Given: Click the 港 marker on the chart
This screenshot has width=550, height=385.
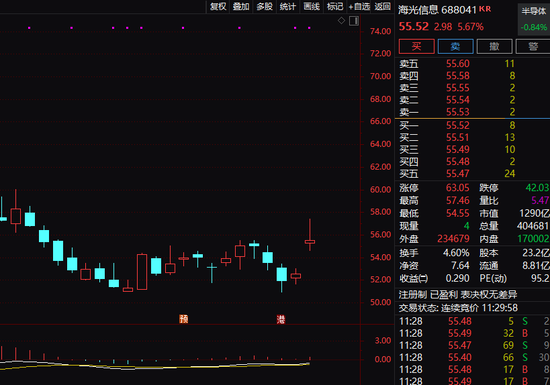Looking at the screenshot, I should pyautogui.click(x=281, y=319).
